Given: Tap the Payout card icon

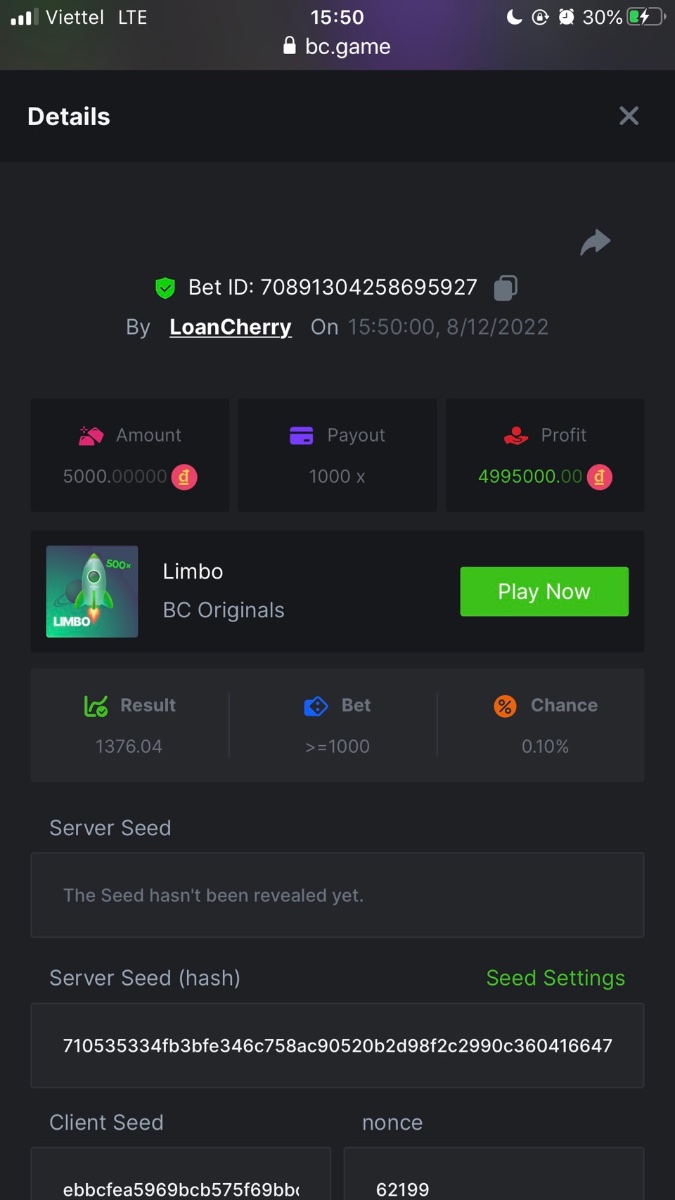Looking at the screenshot, I should (x=301, y=435).
